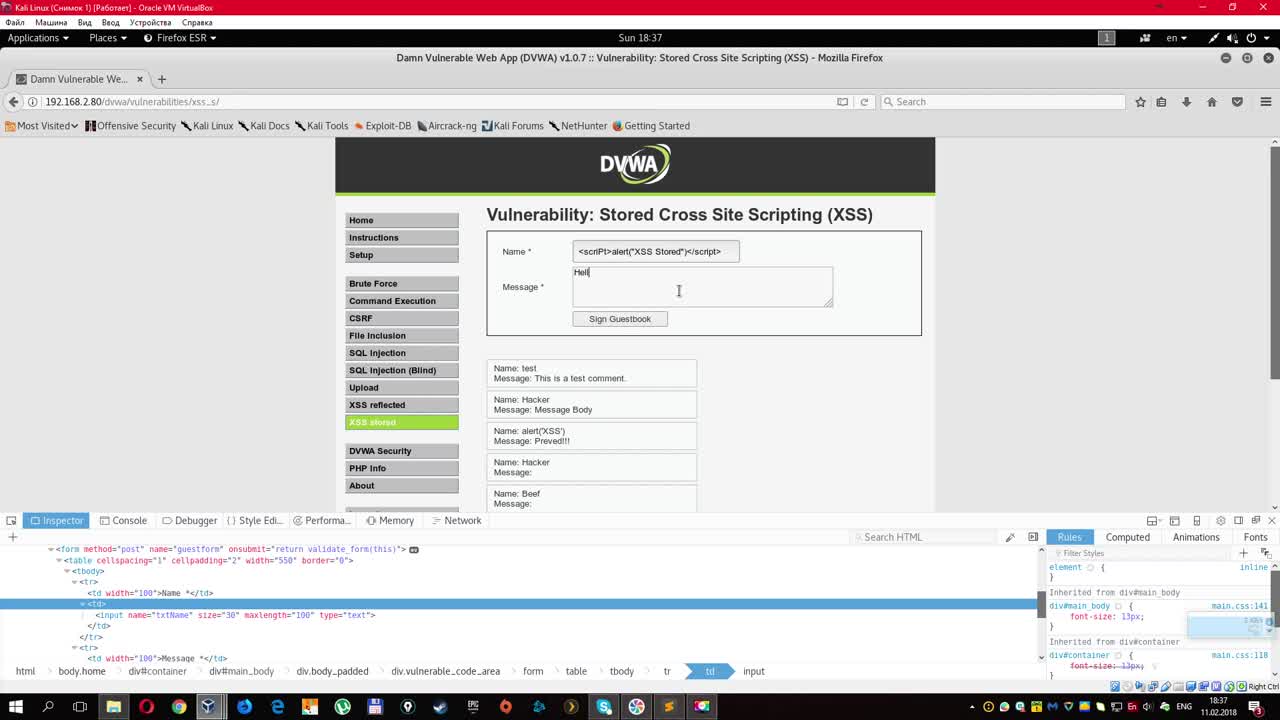Go back using the Firefox back arrow
Image resolution: width=1280 pixels, height=720 pixels.
[13, 102]
